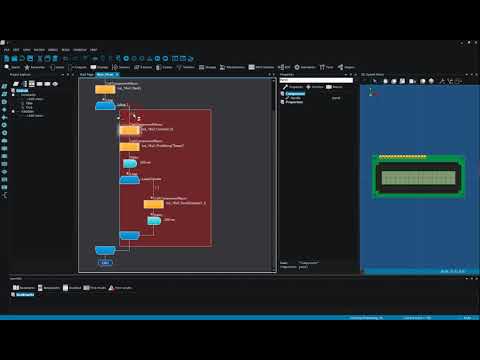This screenshot has height=360, width=480.
Task: Select the highlighted Component row in Properties
Action: tap(295, 94)
